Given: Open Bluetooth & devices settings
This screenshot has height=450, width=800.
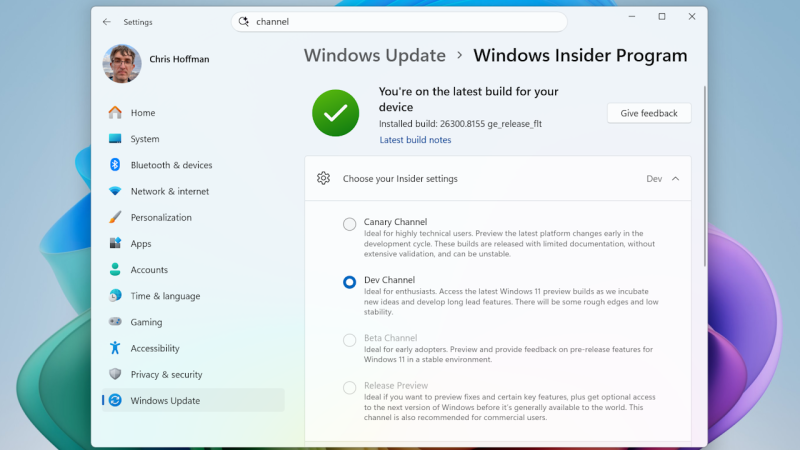Looking at the screenshot, I should pyautogui.click(x=171, y=165).
